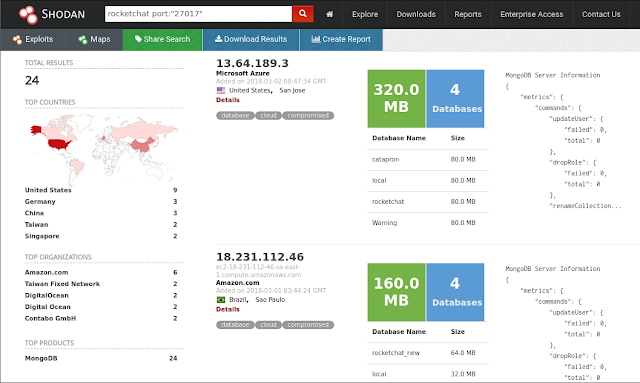Click the database tag on 18.231.112.46
The width and height of the screenshot is (640, 383).
click(235, 325)
